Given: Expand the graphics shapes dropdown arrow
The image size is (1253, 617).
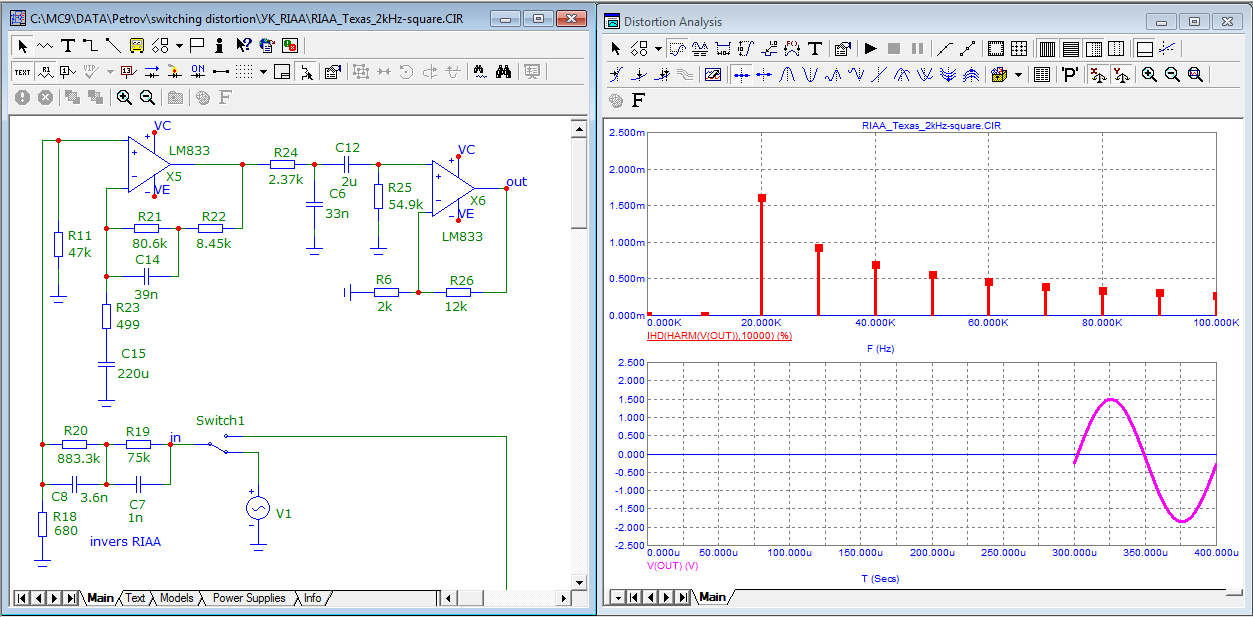Looking at the screenshot, I should pos(179,45).
